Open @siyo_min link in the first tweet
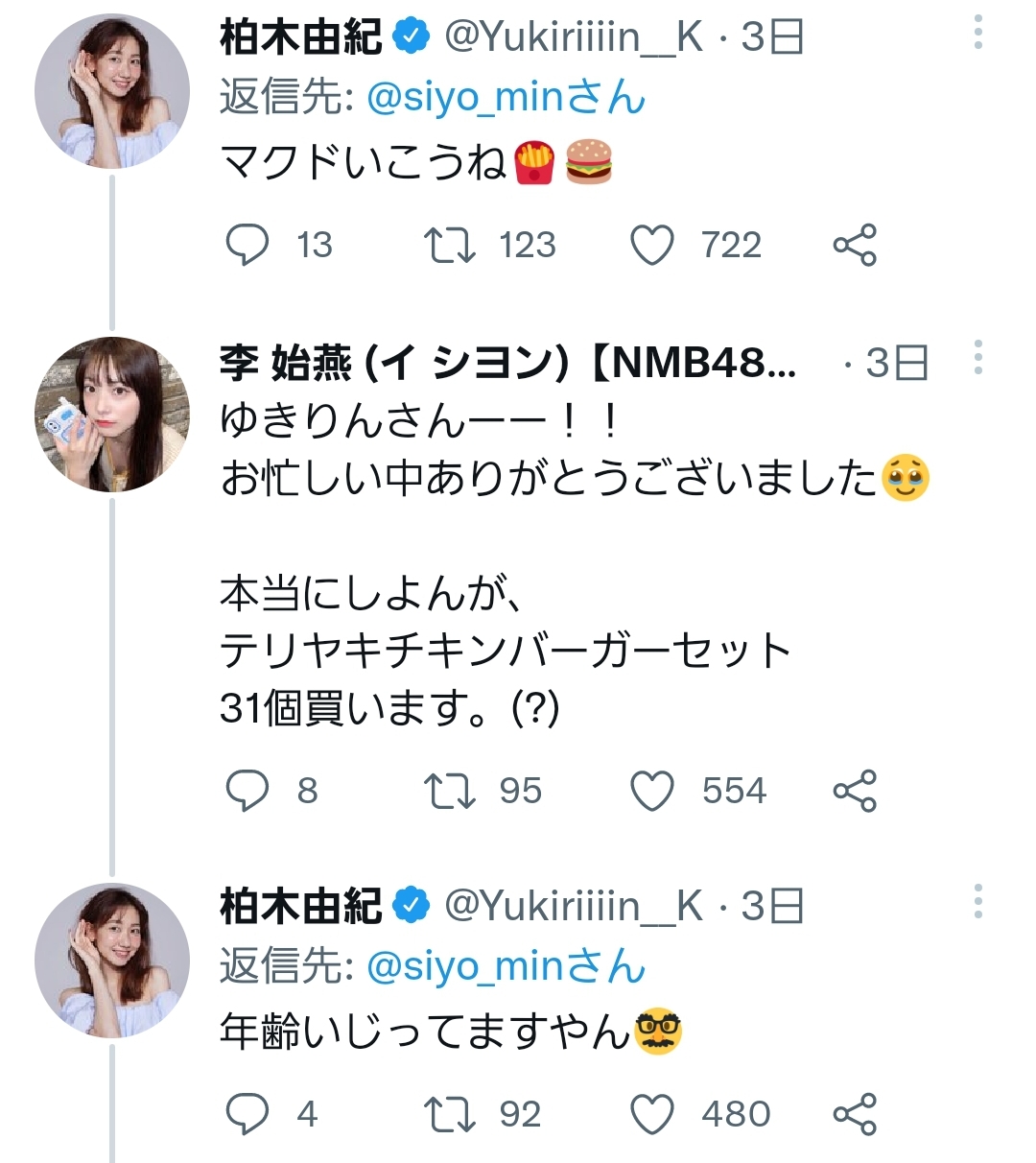Screen dimensions: 1036x1163 click(x=506, y=98)
